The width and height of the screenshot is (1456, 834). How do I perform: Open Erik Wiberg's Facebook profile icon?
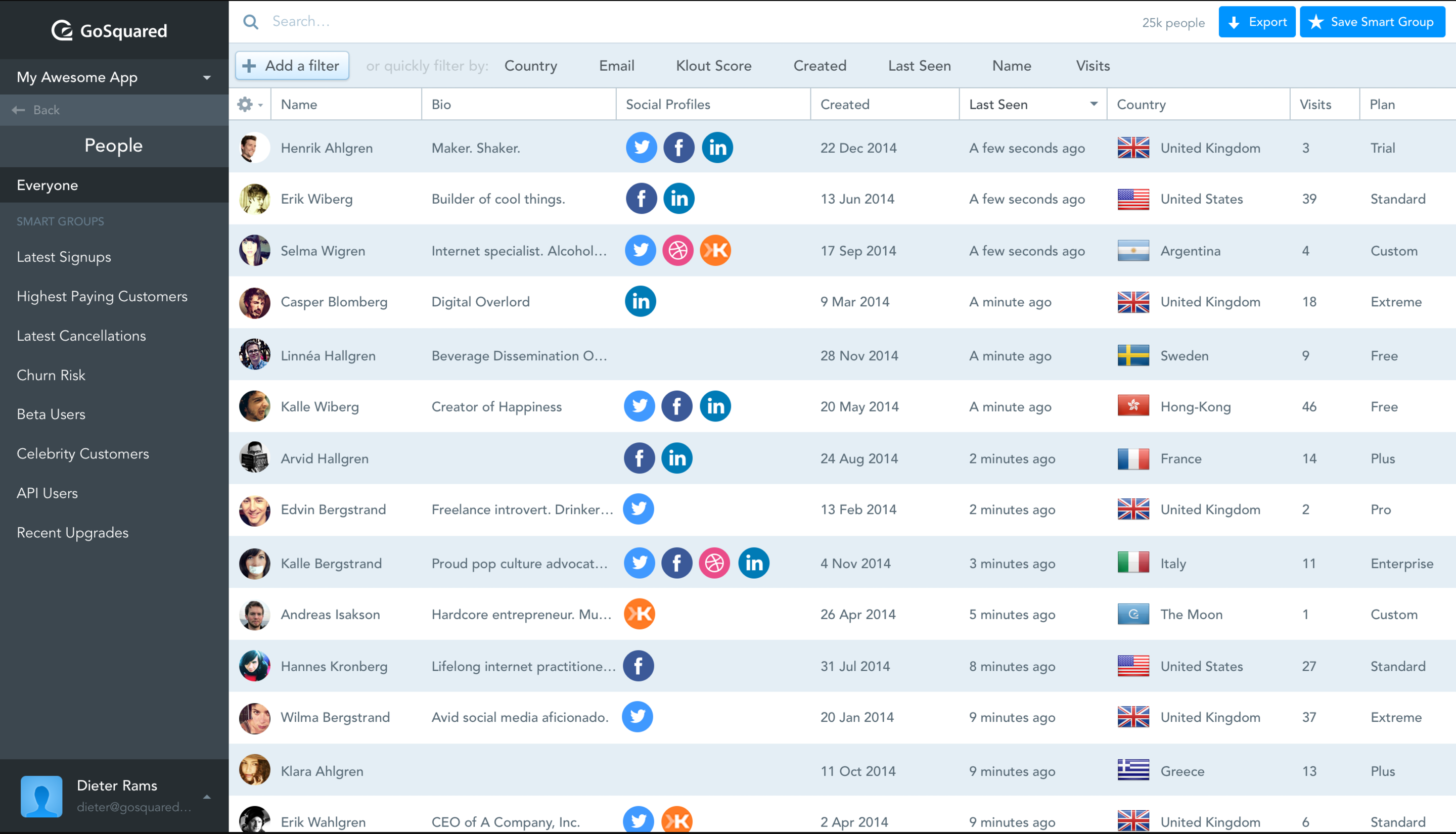pyautogui.click(x=641, y=199)
